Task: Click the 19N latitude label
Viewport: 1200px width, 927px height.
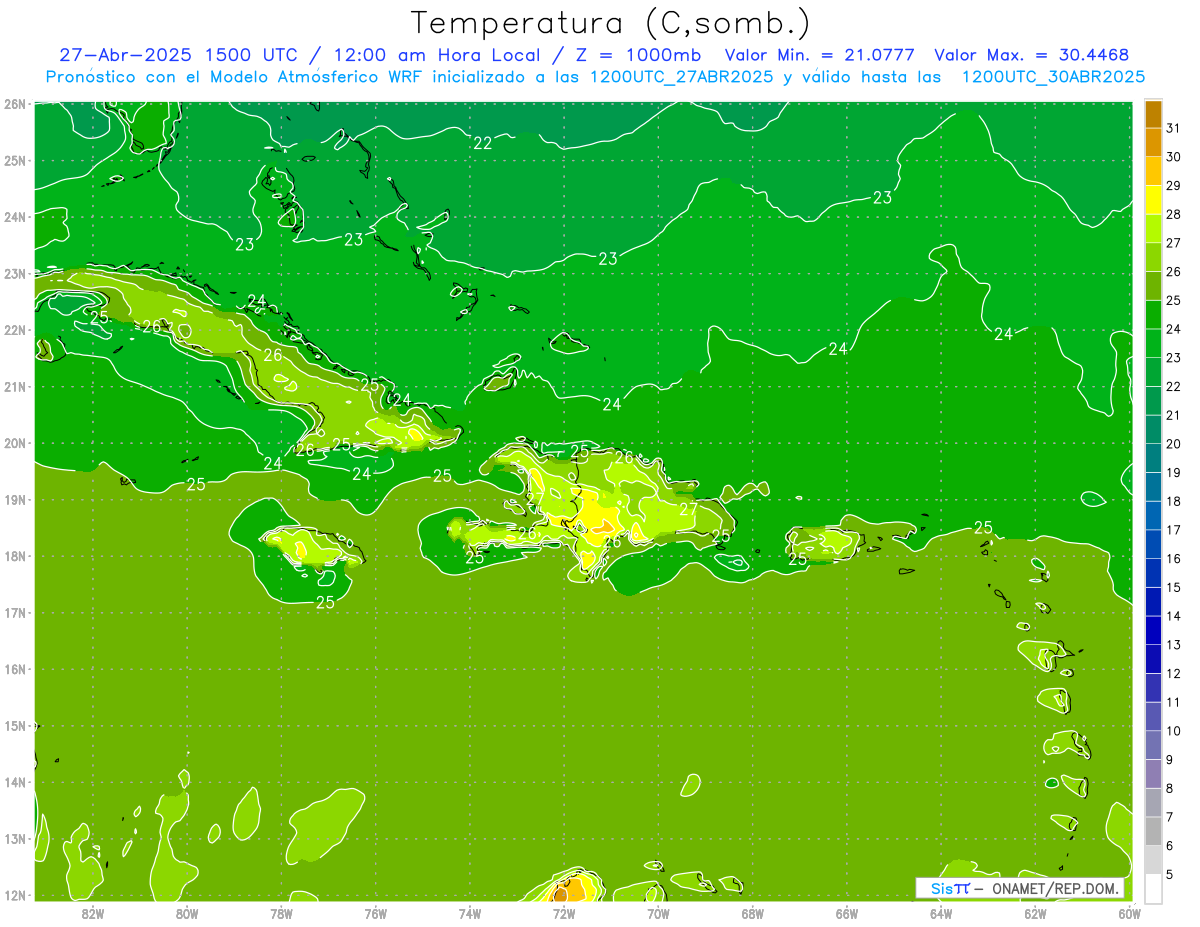Action: pyautogui.click(x=15, y=500)
